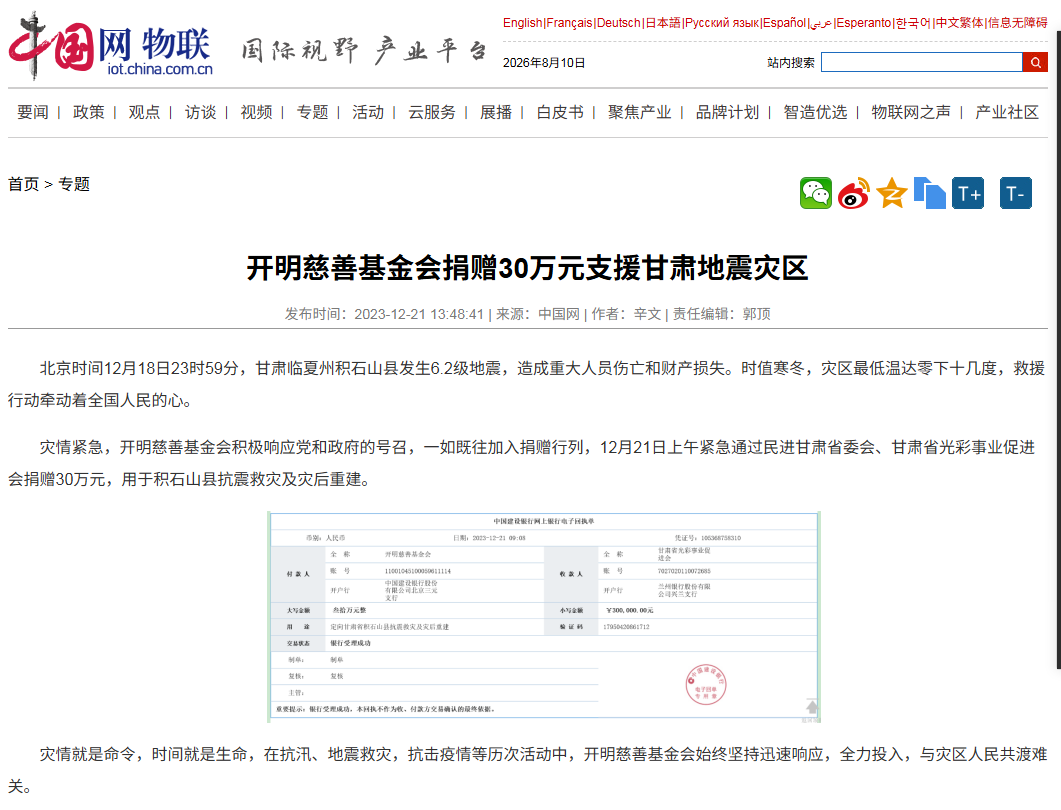Click the red search magnifier button
This screenshot has width=1061, height=810.
1035,62
